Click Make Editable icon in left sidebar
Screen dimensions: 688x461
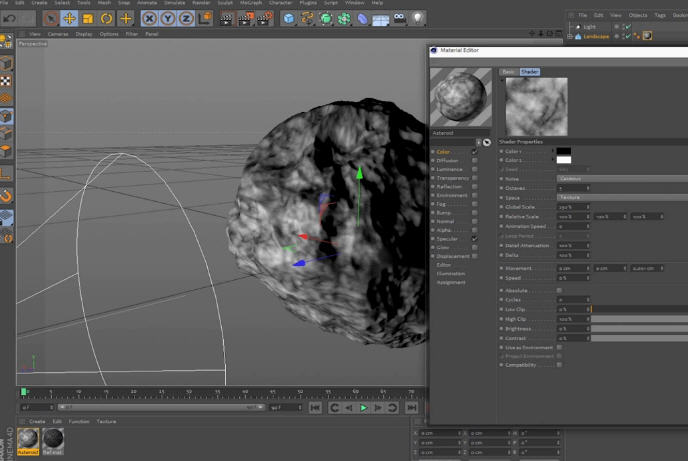(6, 42)
